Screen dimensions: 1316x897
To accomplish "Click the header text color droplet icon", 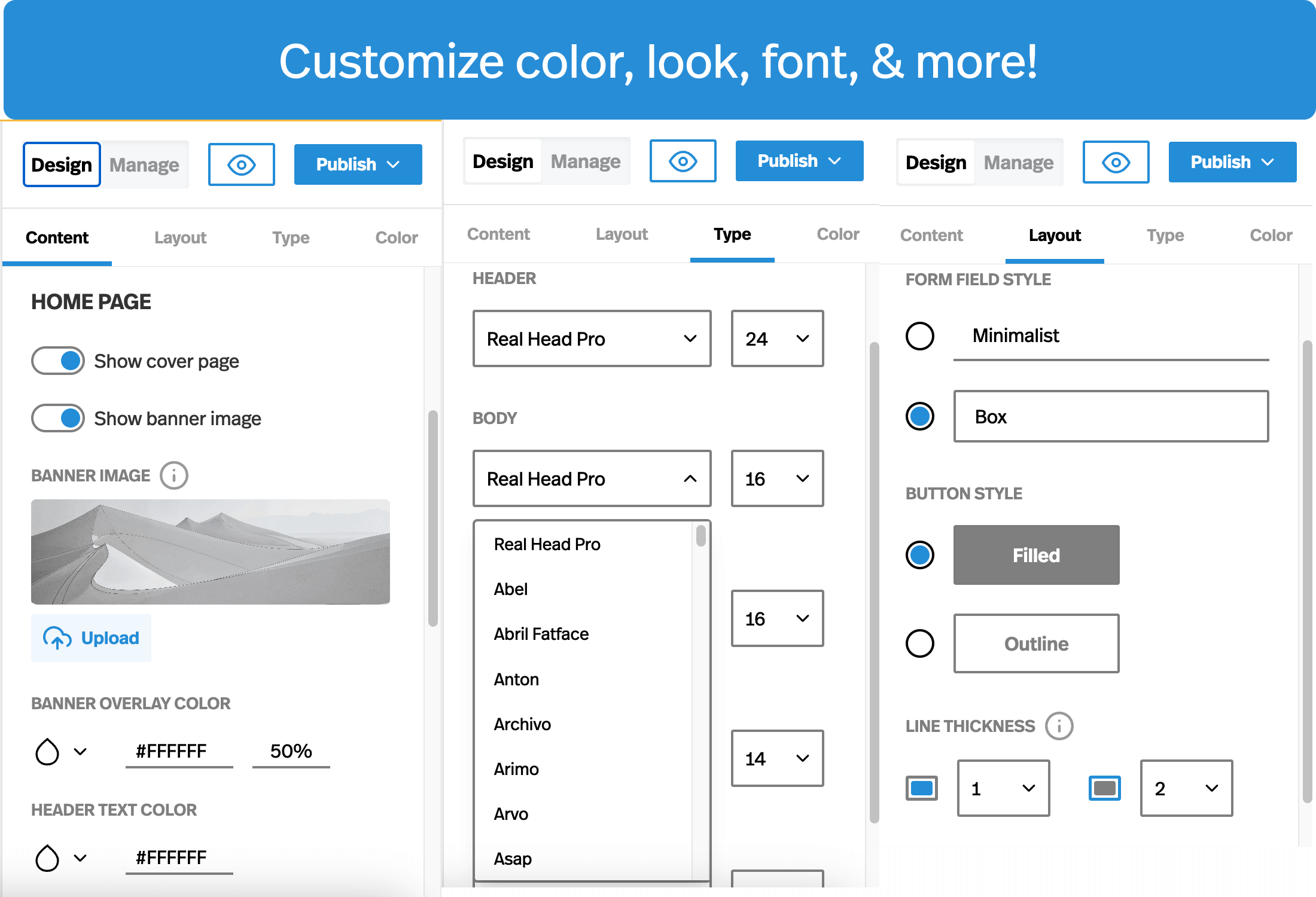I will click(x=47, y=858).
